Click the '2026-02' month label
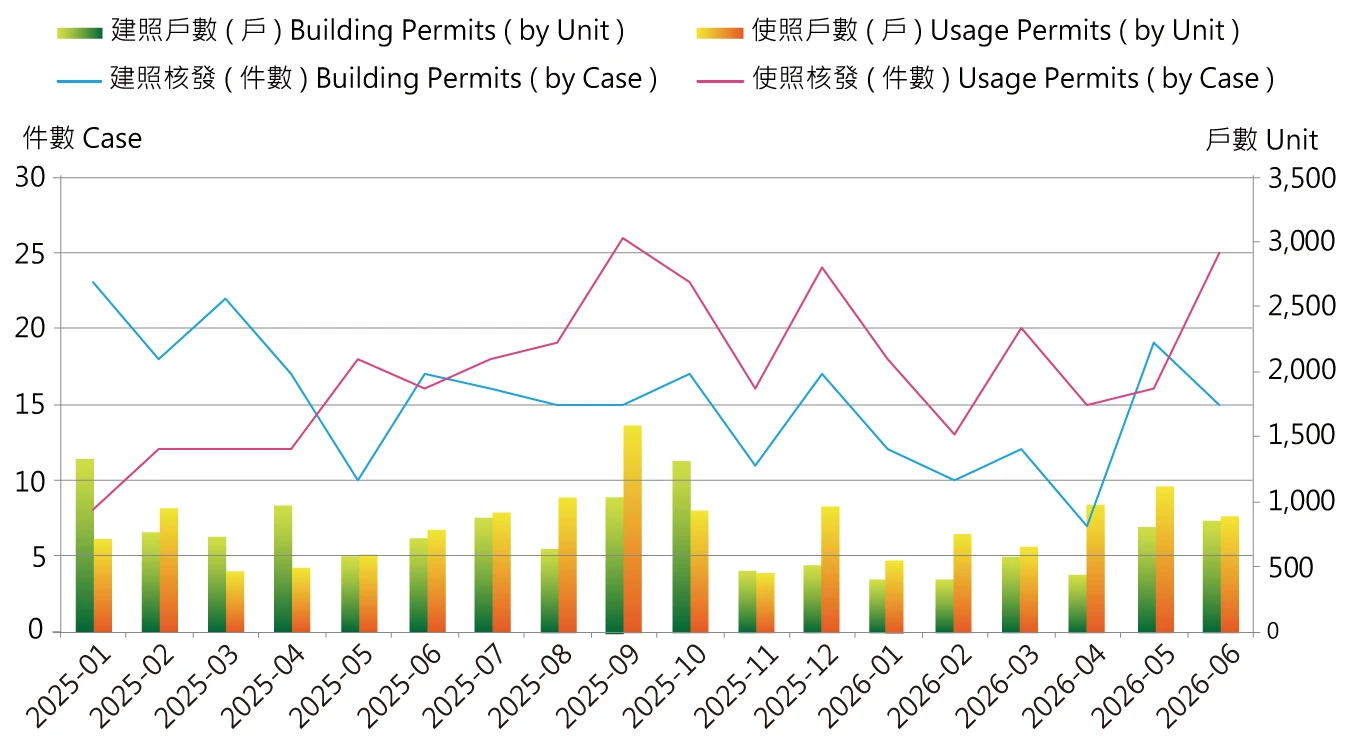The width and height of the screenshot is (1348, 743). (931, 685)
